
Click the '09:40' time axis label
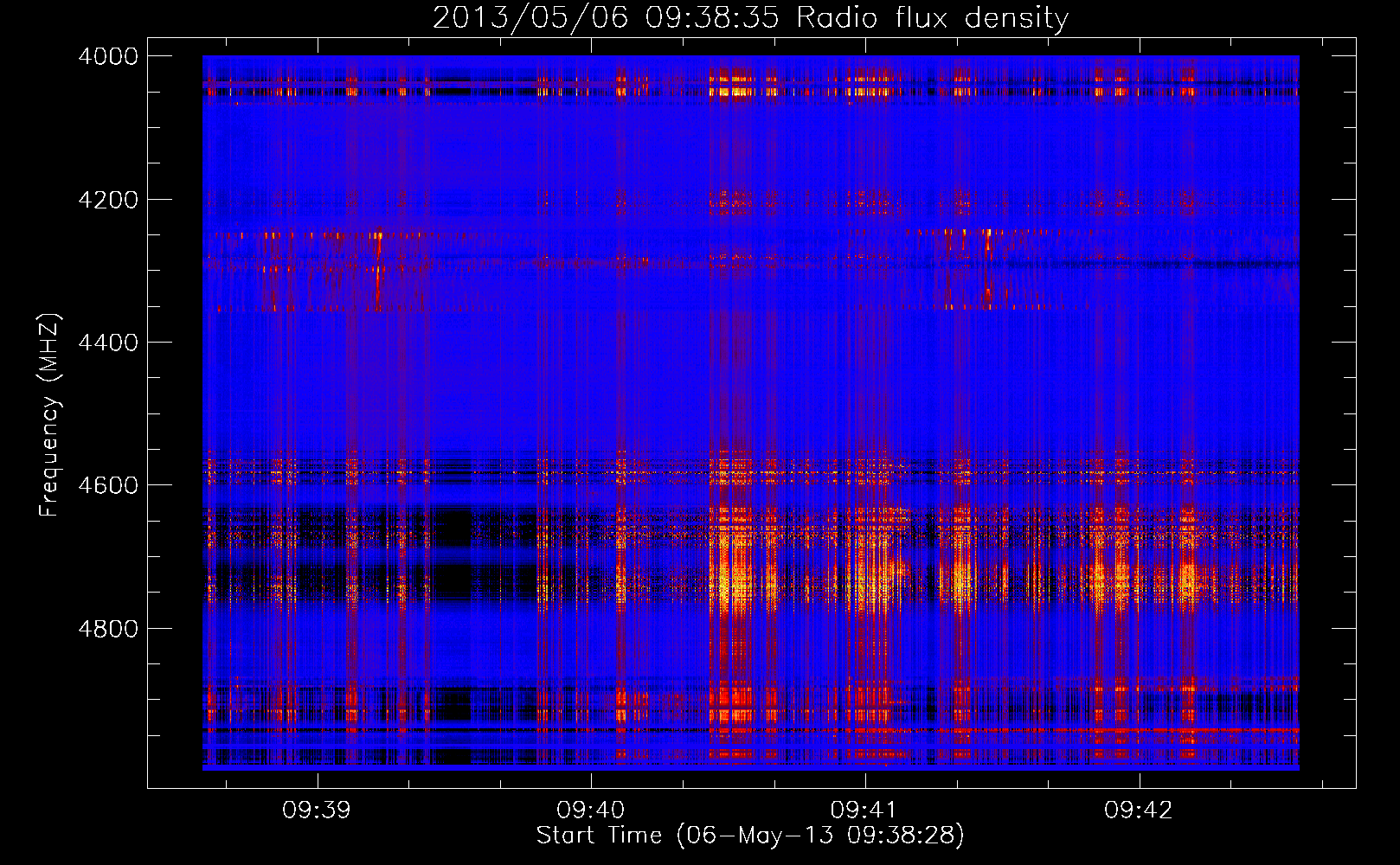591,811
